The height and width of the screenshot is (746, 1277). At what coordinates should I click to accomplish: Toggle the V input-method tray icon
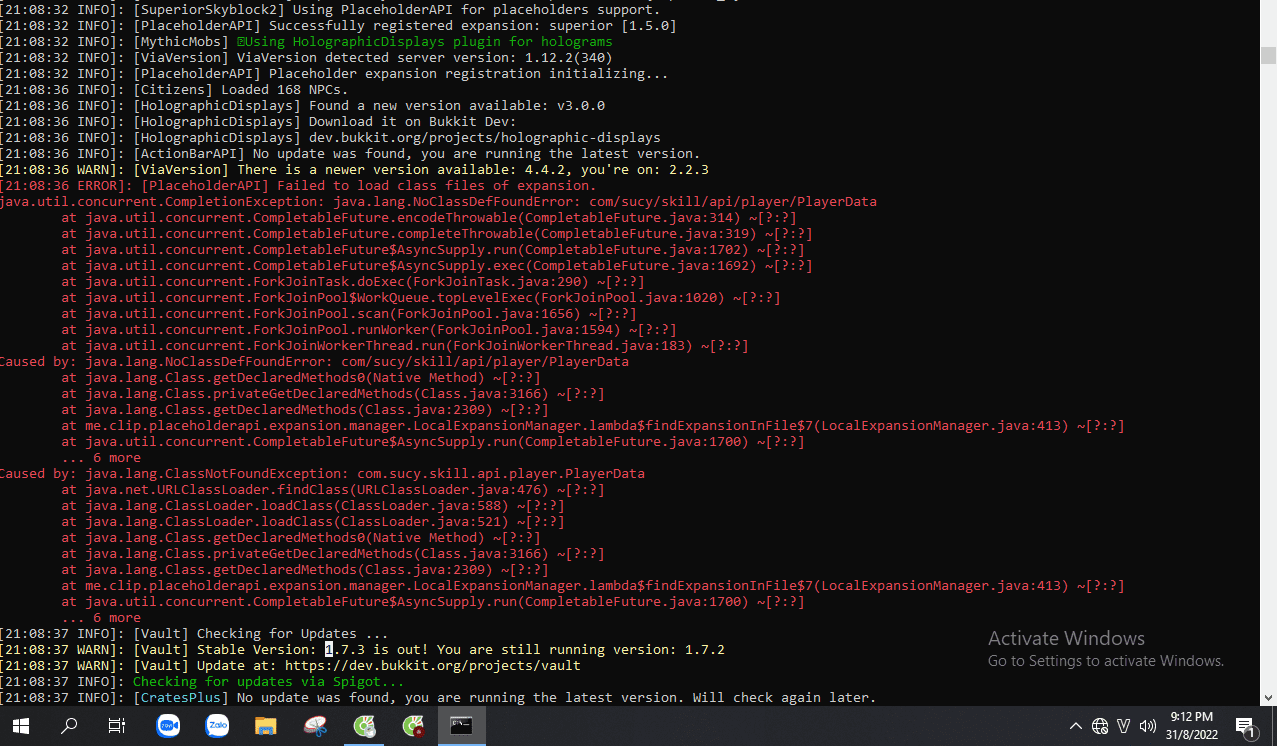pos(1123,726)
